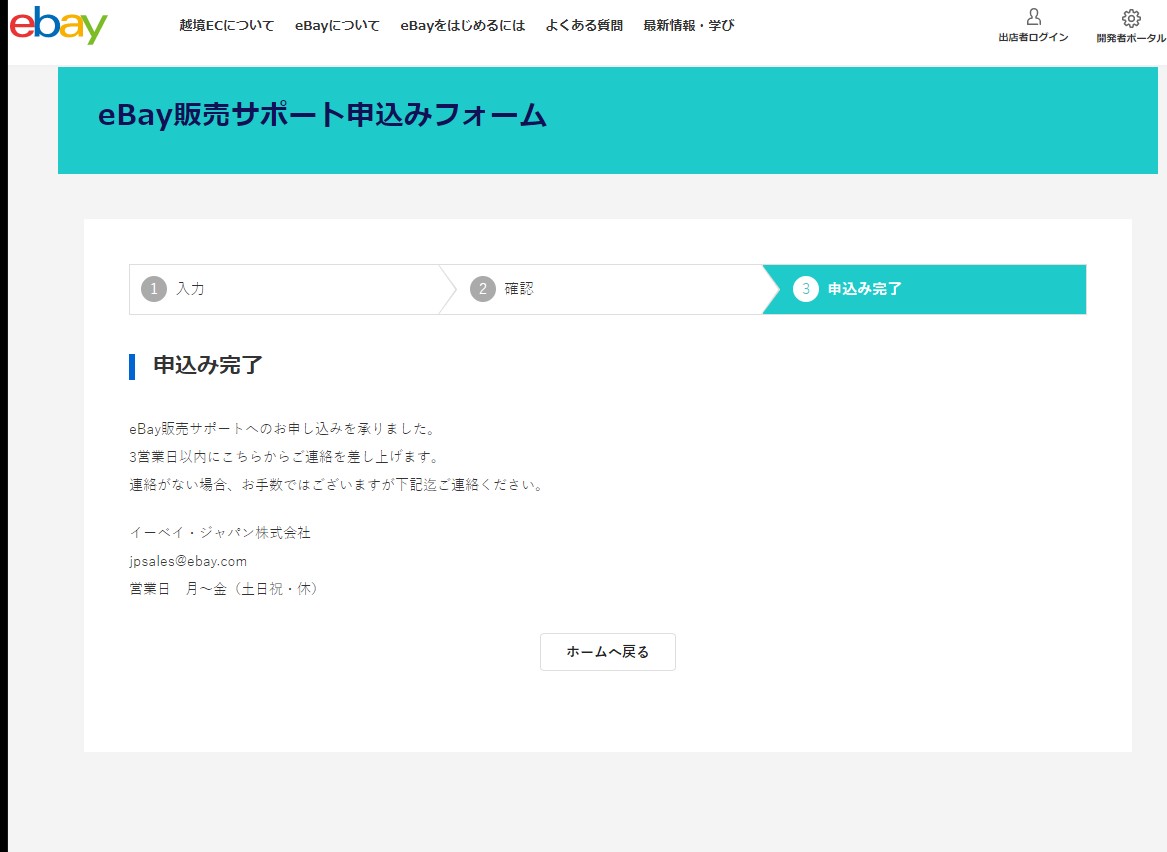The width and height of the screenshot is (1167, 852).
Task: Click the 出店者ログイン user icon
Action: tap(1033, 17)
